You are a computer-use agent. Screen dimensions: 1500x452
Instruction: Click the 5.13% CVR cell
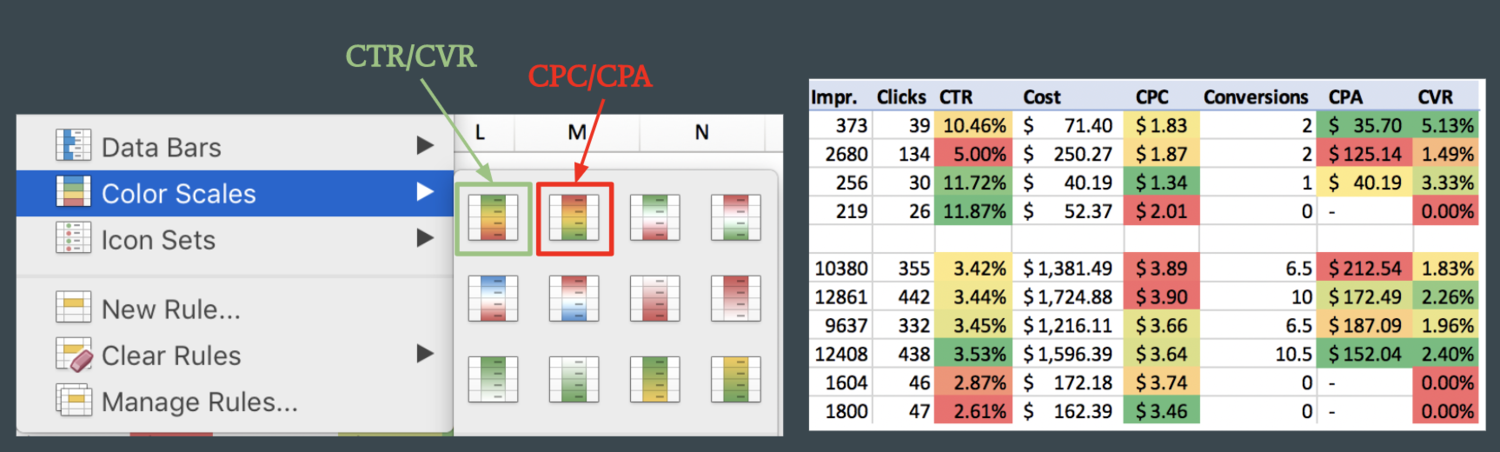click(x=1445, y=125)
